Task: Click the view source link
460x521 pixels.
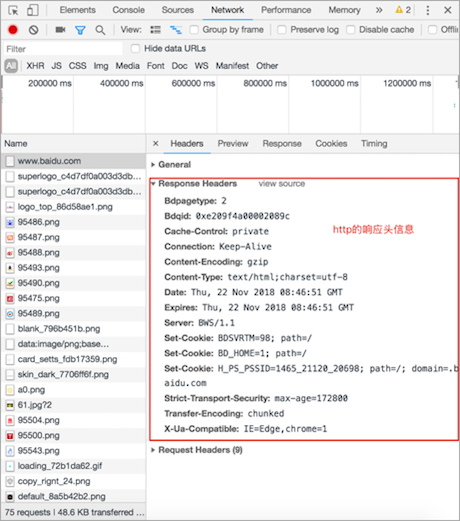Action: coord(282,184)
